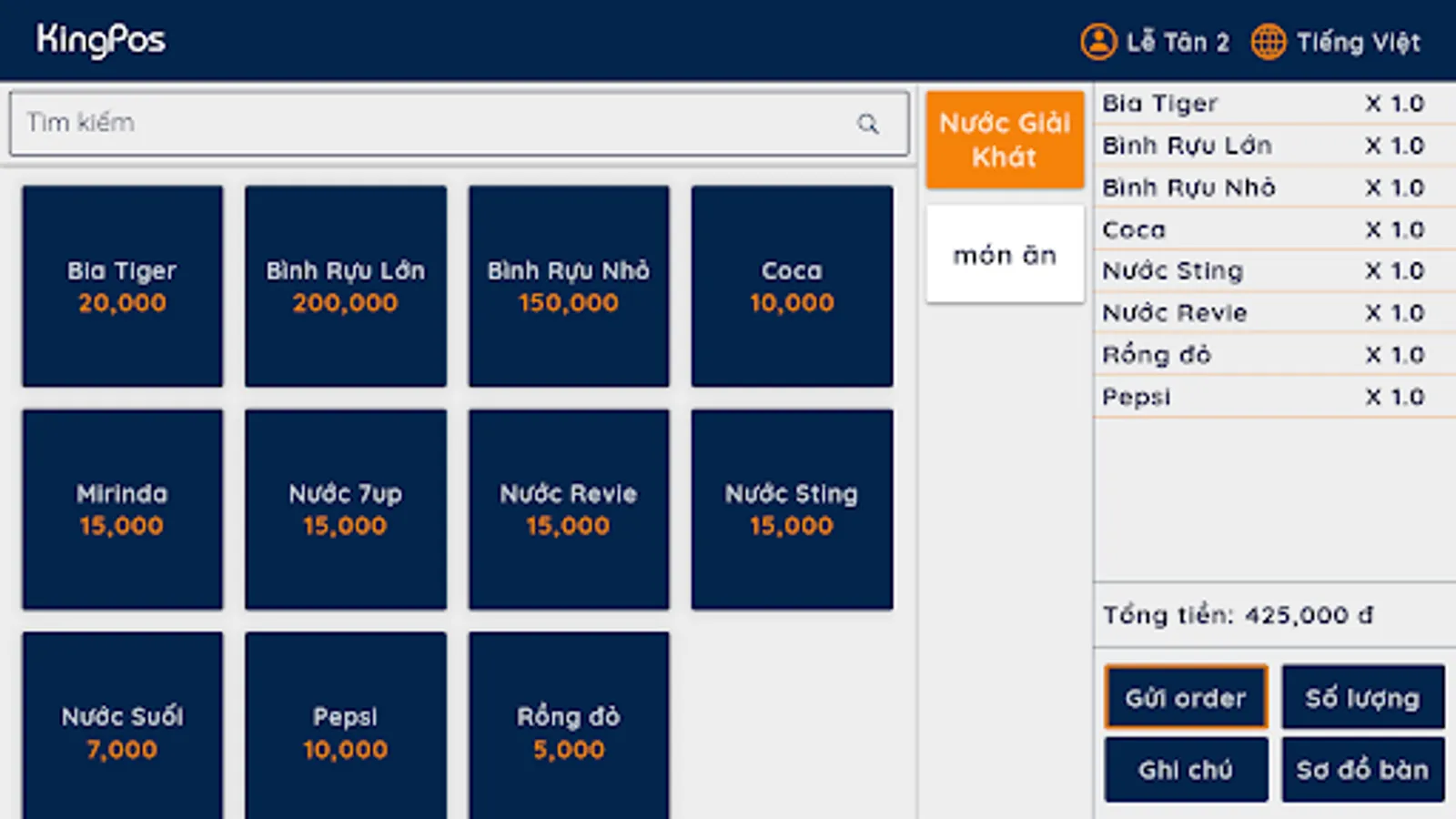This screenshot has height=819, width=1456.
Task: Click the Tổng tiền 425,000 đ total
Action: click(1238, 616)
